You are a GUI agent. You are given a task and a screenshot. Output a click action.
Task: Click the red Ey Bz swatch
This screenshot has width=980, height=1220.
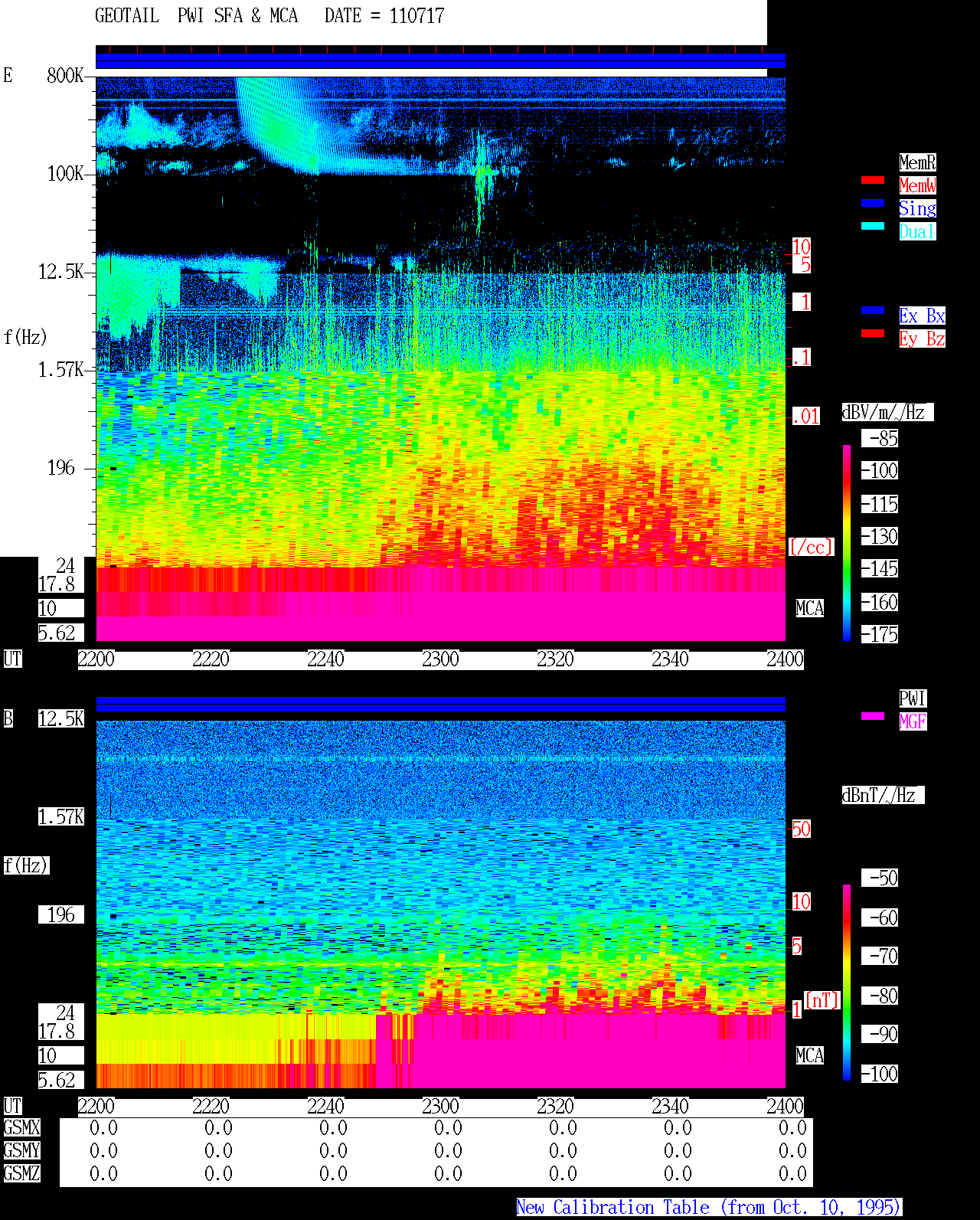point(873,333)
